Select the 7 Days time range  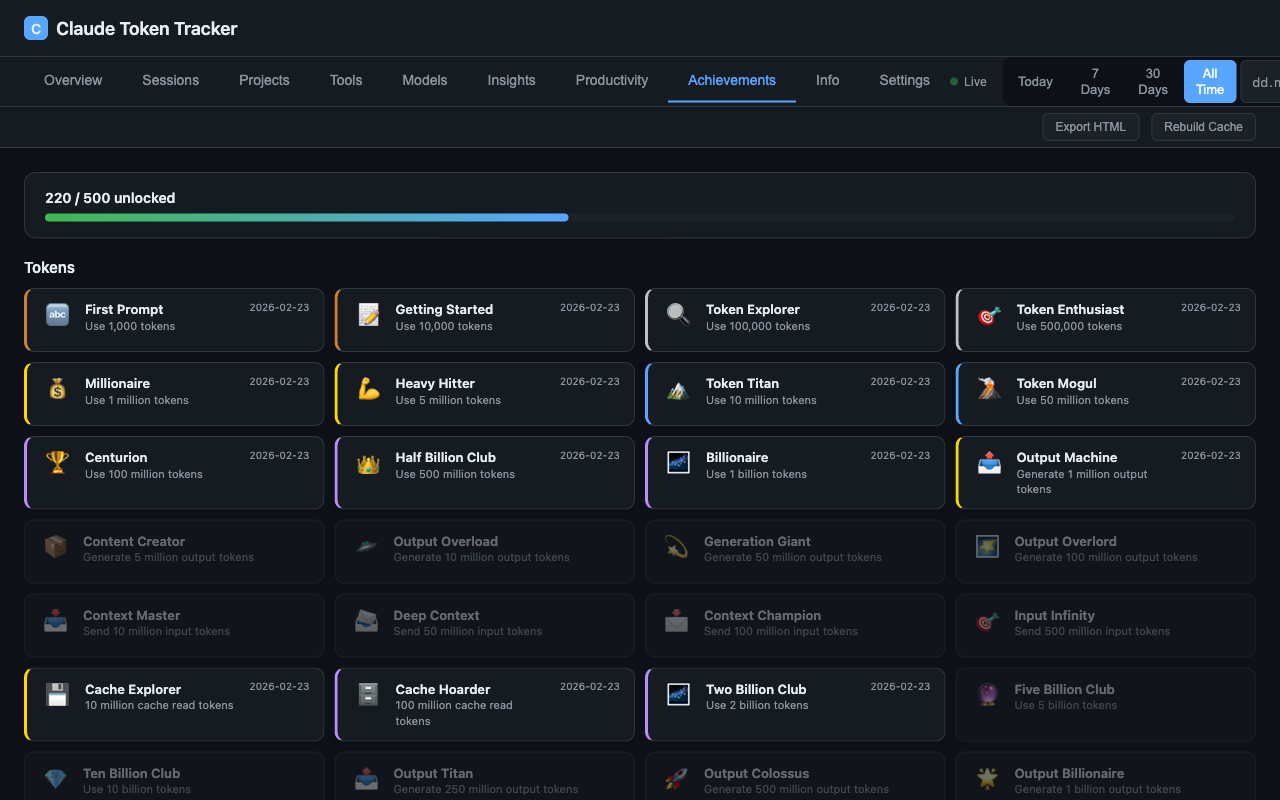(1094, 81)
